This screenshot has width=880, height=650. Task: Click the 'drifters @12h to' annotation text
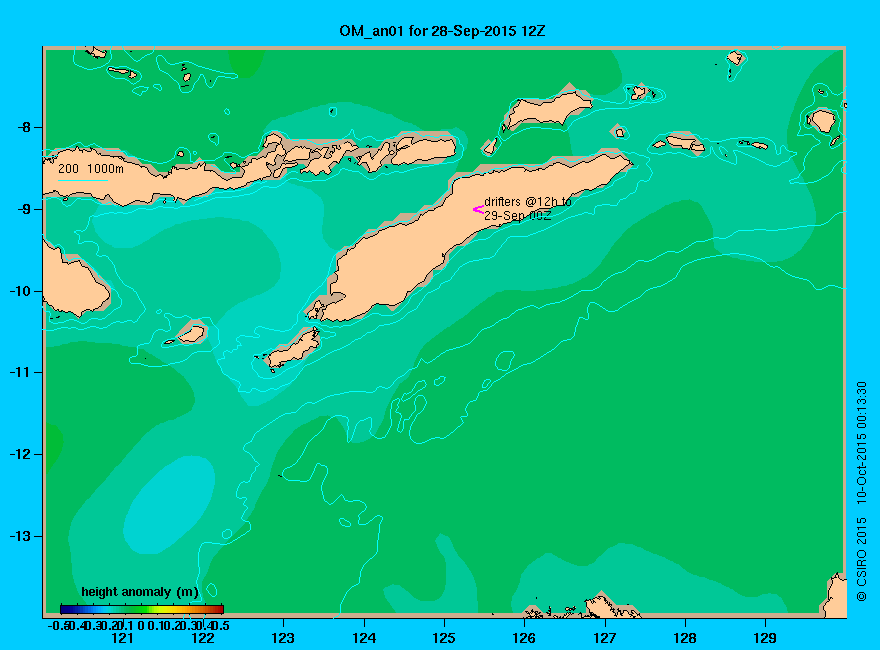528,202
